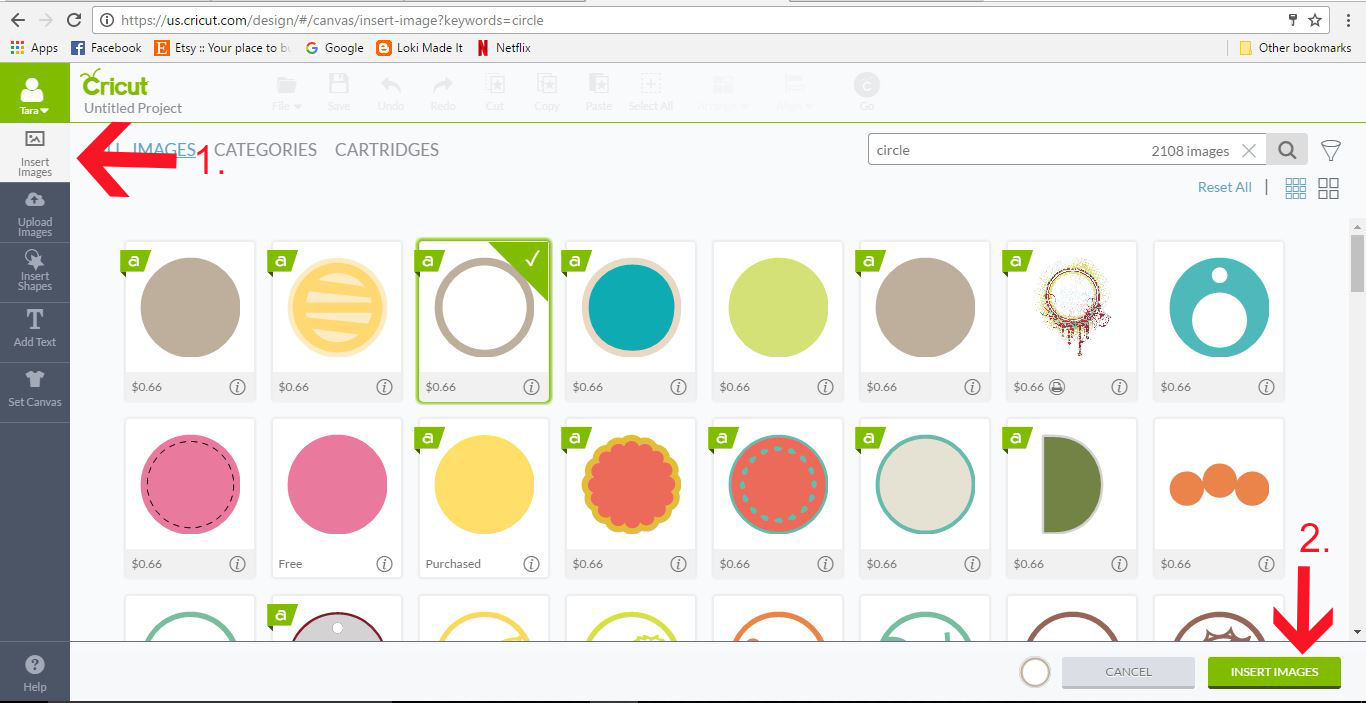Open the Tara profile menu
Screen dimensions: 1366x703
click(35, 94)
